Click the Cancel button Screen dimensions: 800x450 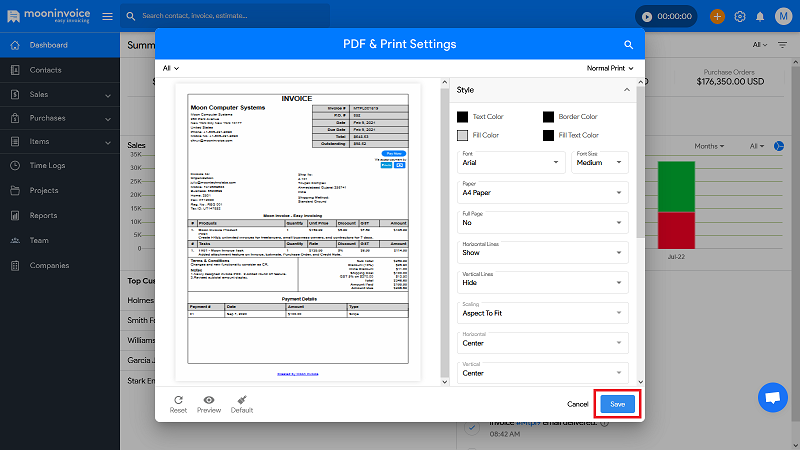pos(578,404)
